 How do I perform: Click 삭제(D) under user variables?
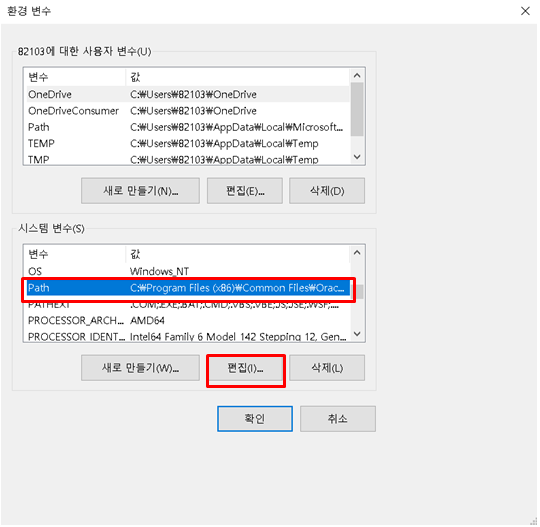pos(327,190)
